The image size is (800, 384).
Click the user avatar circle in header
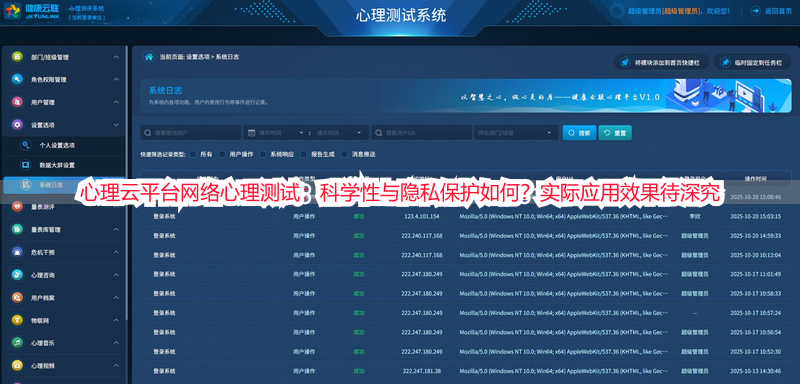(617, 11)
